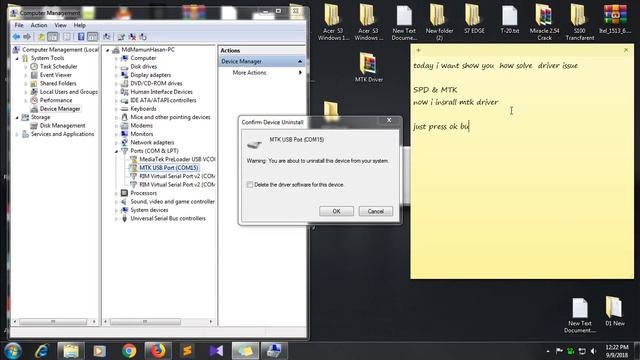640x360 pixels.
Task: Select Device Manager in the left tree
Action: click(x=60, y=109)
